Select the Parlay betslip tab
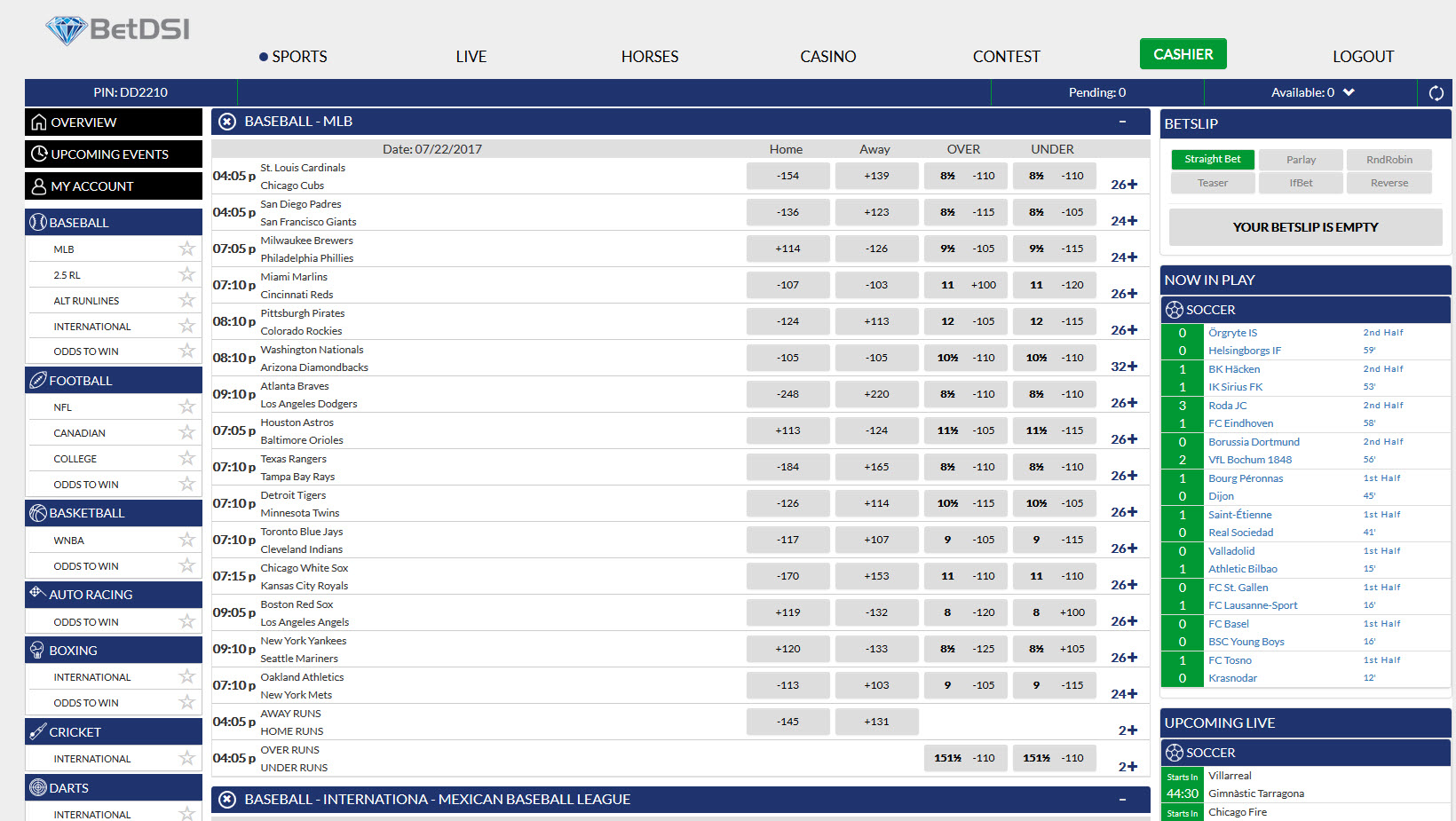This screenshot has height=821, width=1456. tap(1301, 160)
